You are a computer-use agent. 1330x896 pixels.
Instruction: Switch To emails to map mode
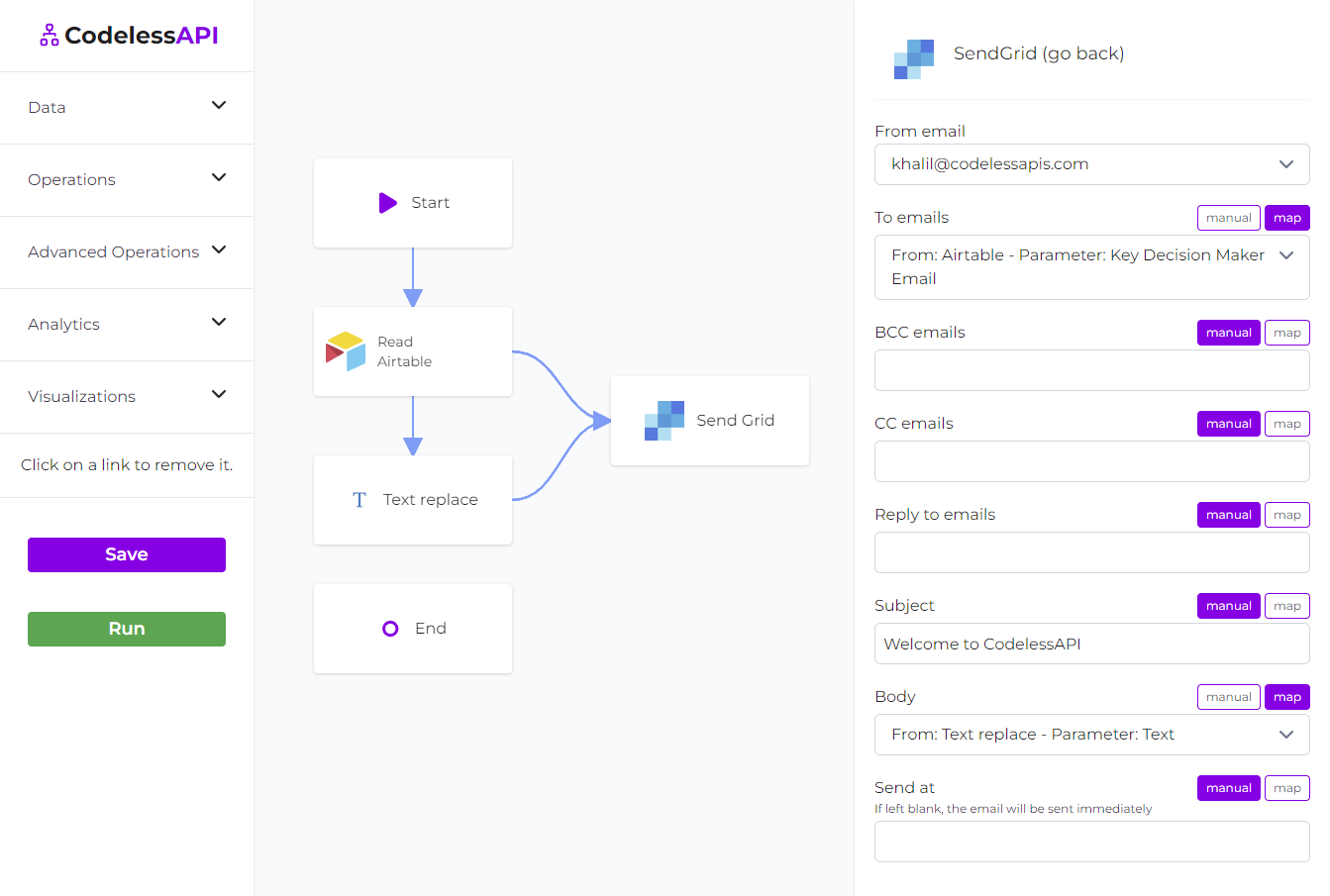[1287, 218]
